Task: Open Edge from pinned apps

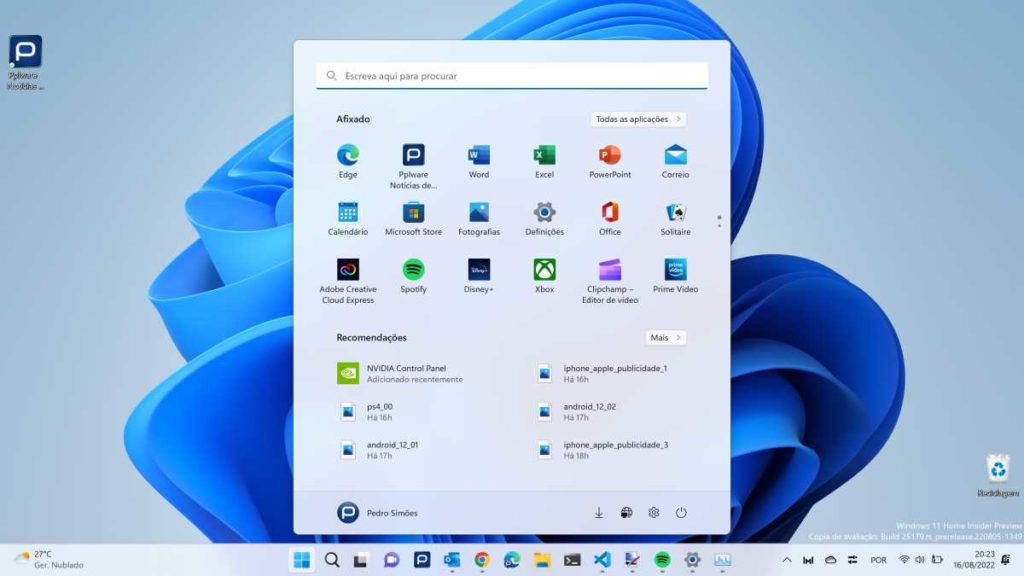Action: click(x=347, y=161)
